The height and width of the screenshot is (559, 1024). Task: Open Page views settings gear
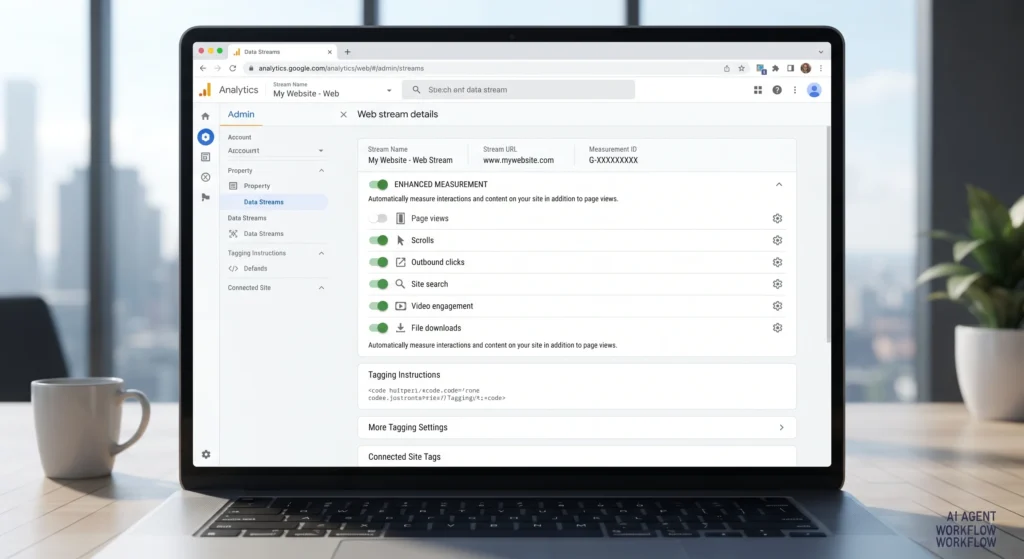click(777, 218)
